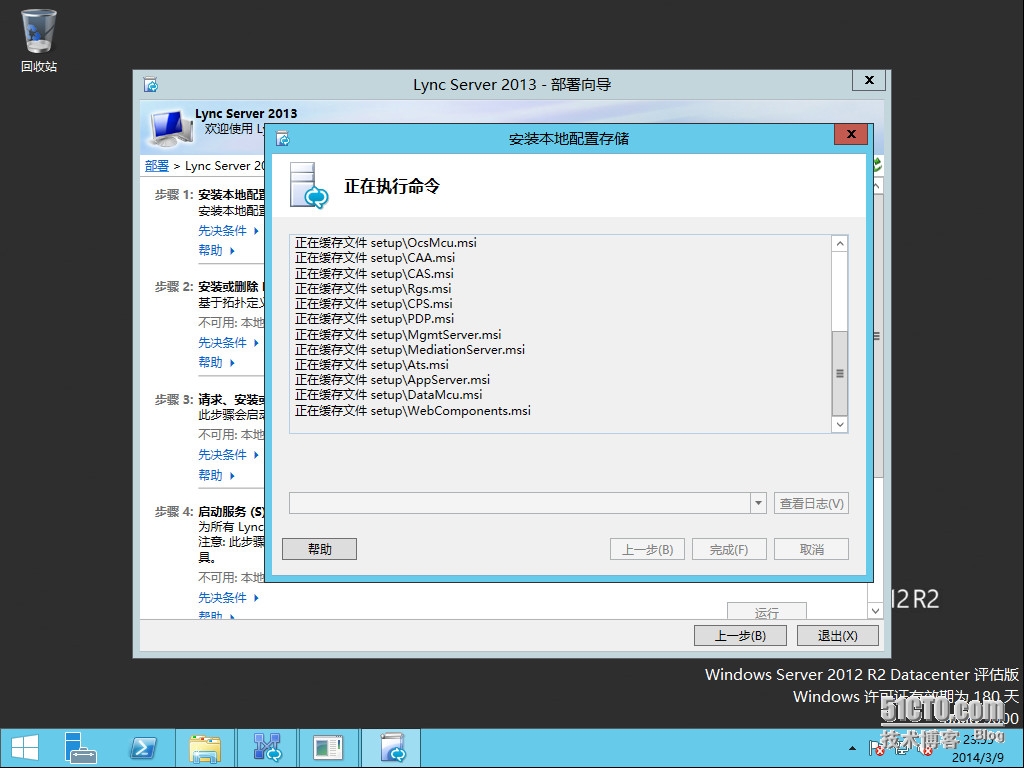Select the setup\MediationServer.msi log line
The height and width of the screenshot is (768, 1024).
point(410,349)
